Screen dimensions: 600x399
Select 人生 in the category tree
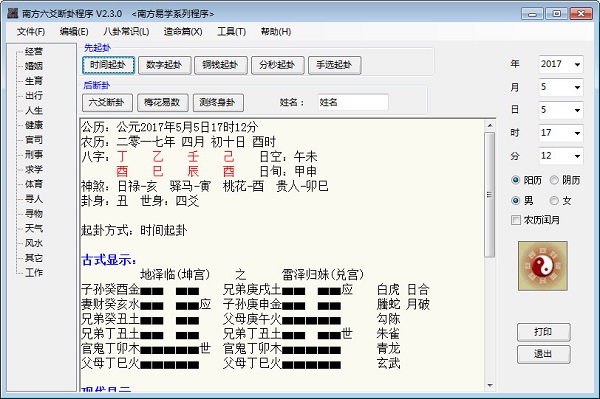[34, 111]
